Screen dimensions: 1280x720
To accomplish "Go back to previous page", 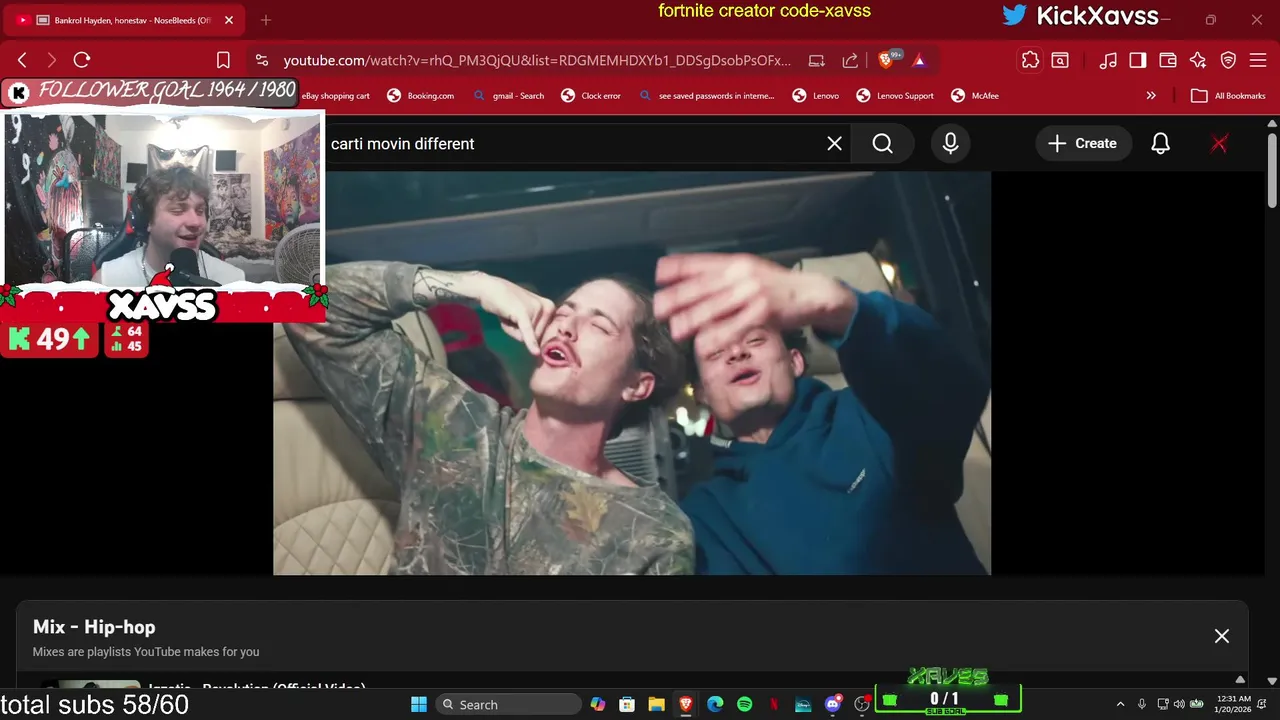I will pos(22,61).
